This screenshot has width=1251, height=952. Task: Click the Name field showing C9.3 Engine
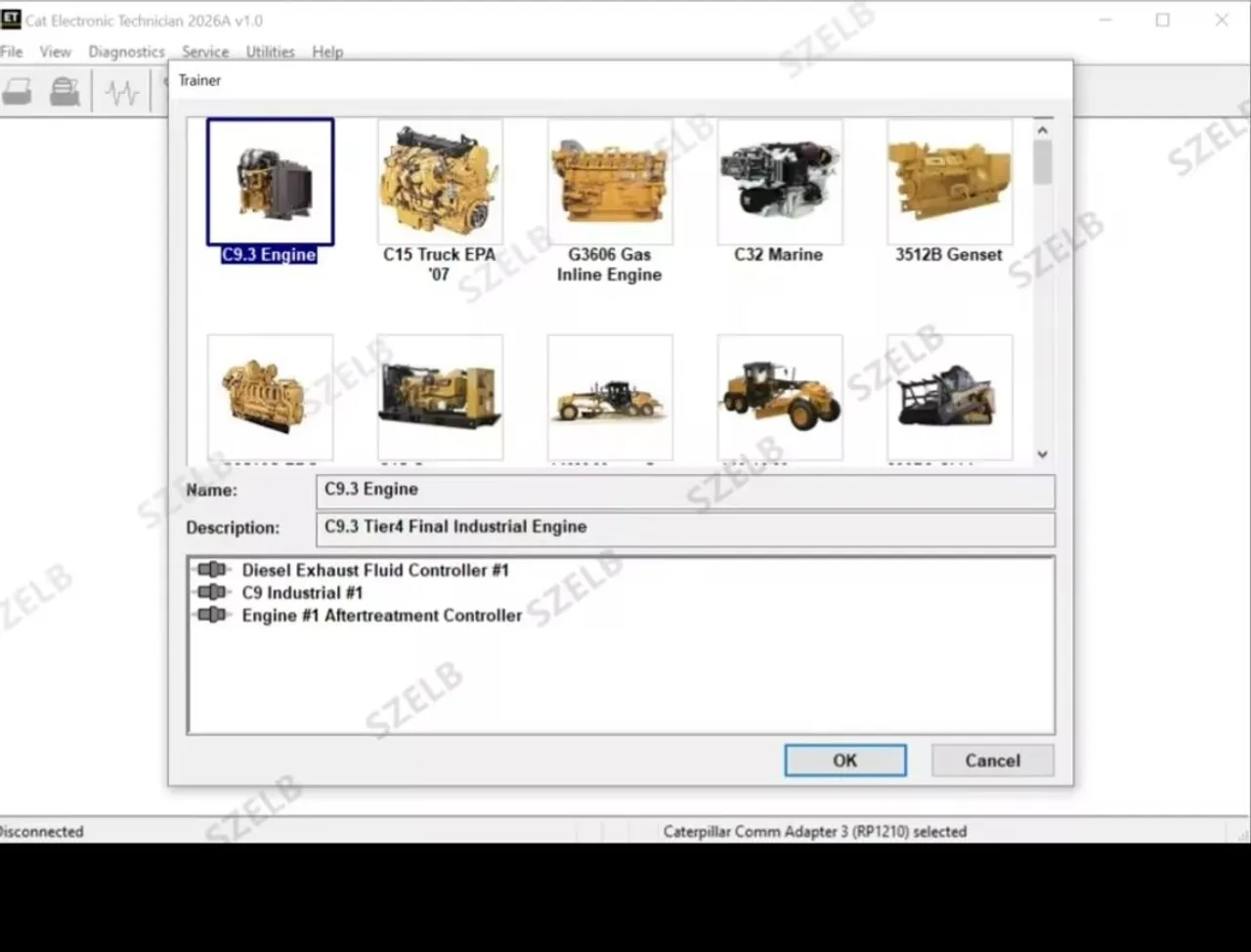pyautogui.click(x=685, y=491)
